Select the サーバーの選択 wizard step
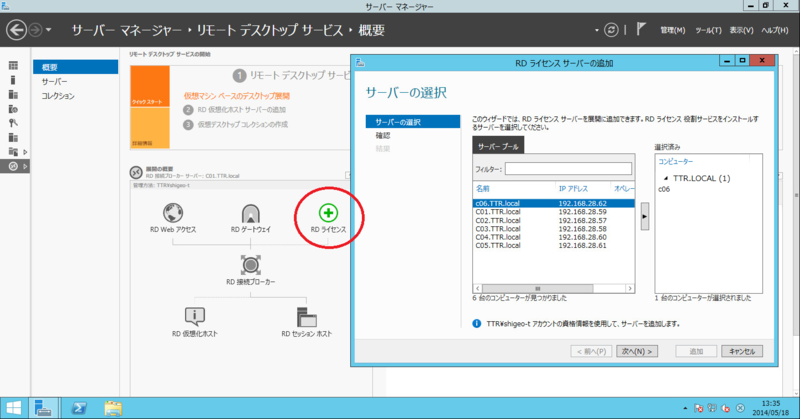This screenshot has height=419, width=800. point(413,122)
